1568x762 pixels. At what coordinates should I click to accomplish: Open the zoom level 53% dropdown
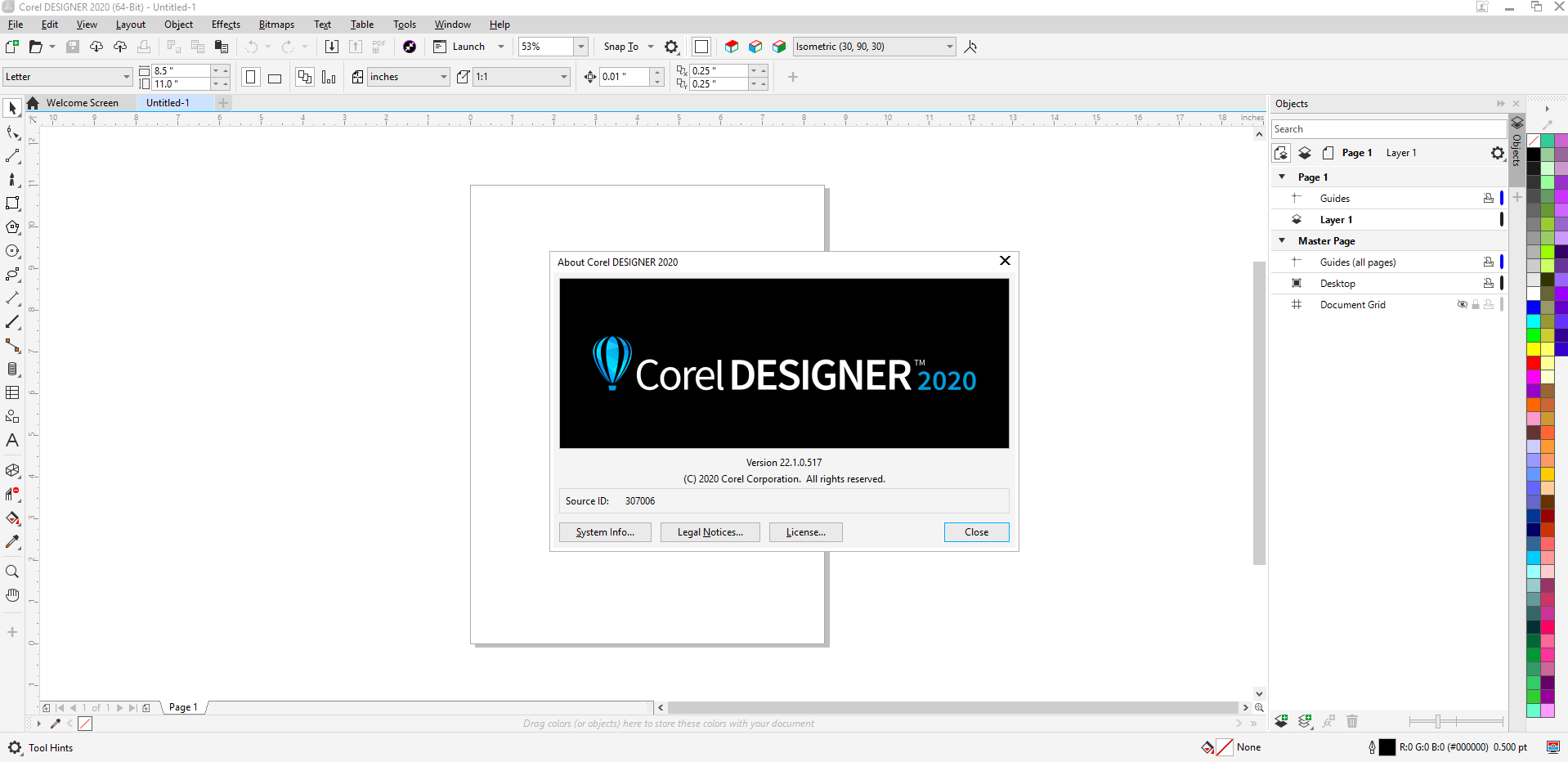[580, 47]
